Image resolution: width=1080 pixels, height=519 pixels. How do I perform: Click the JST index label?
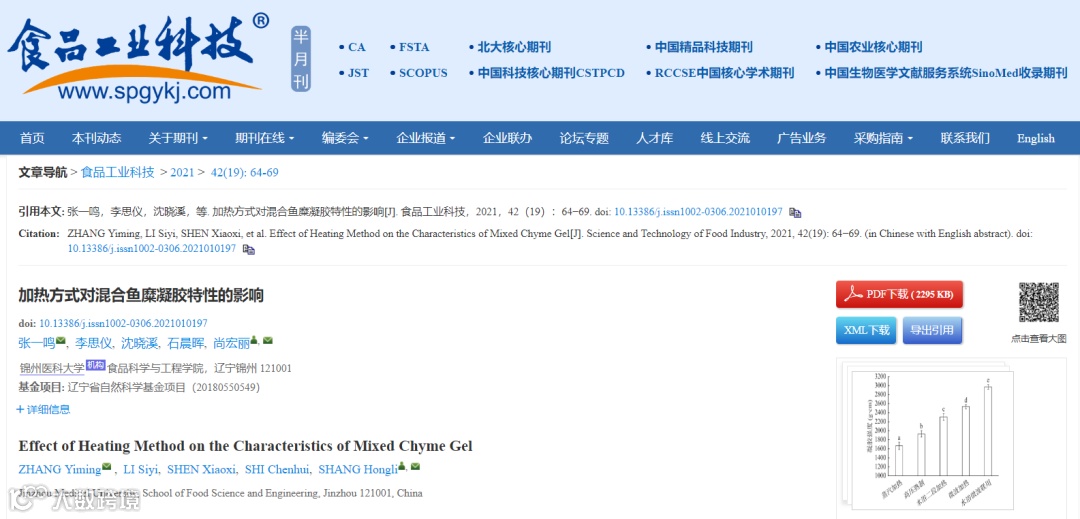pos(358,73)
